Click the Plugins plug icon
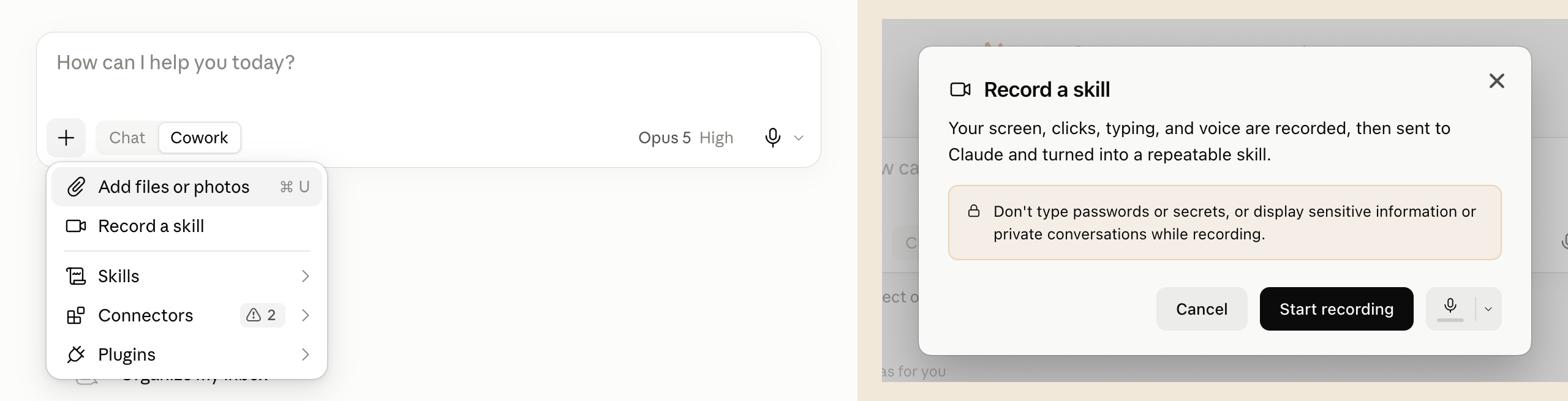 [76, 354]
